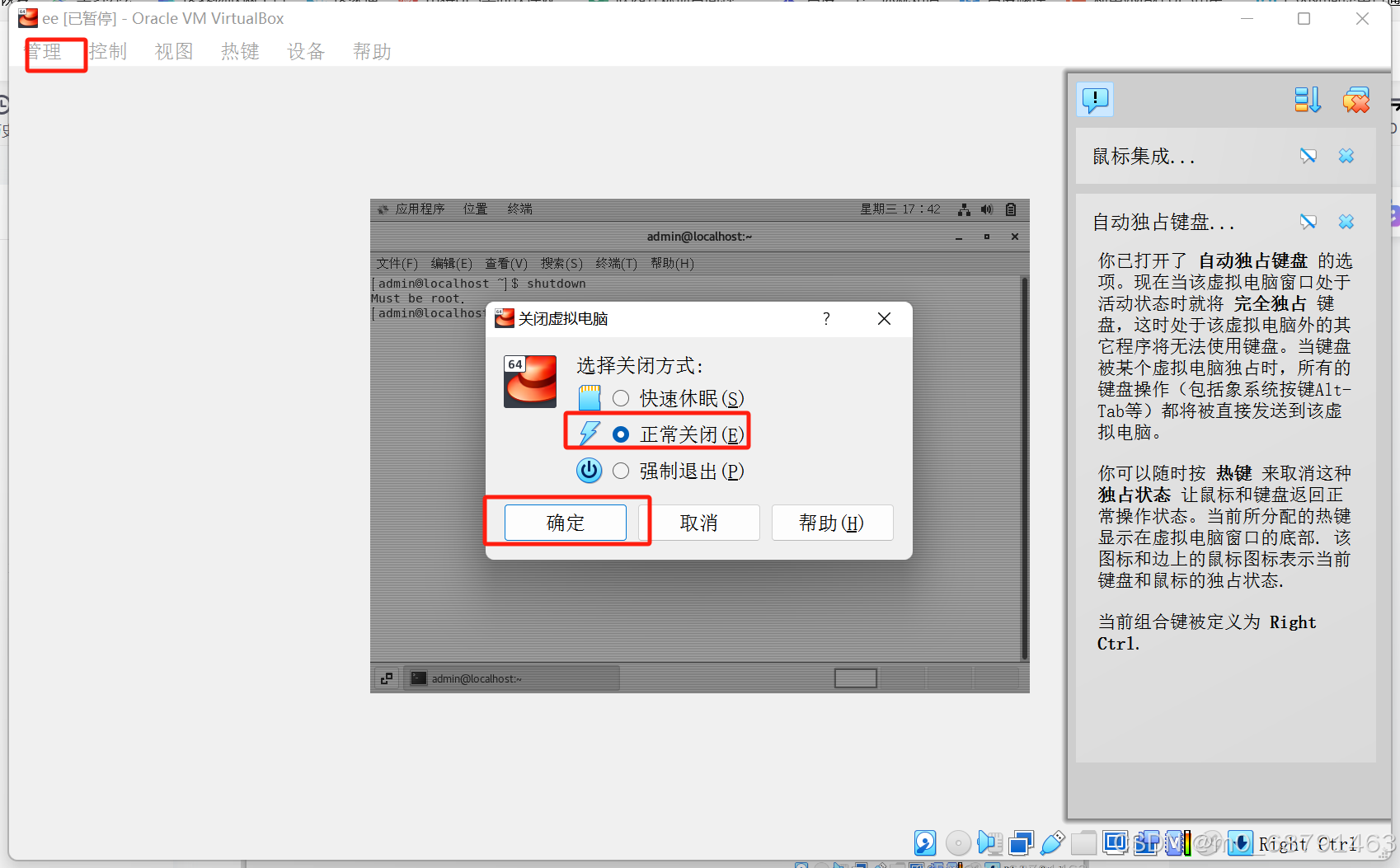The image size is (1400, 868).
Task: Click the Right Ctrl host key label
Action: pyautogui.click(x=1308, y=844)
